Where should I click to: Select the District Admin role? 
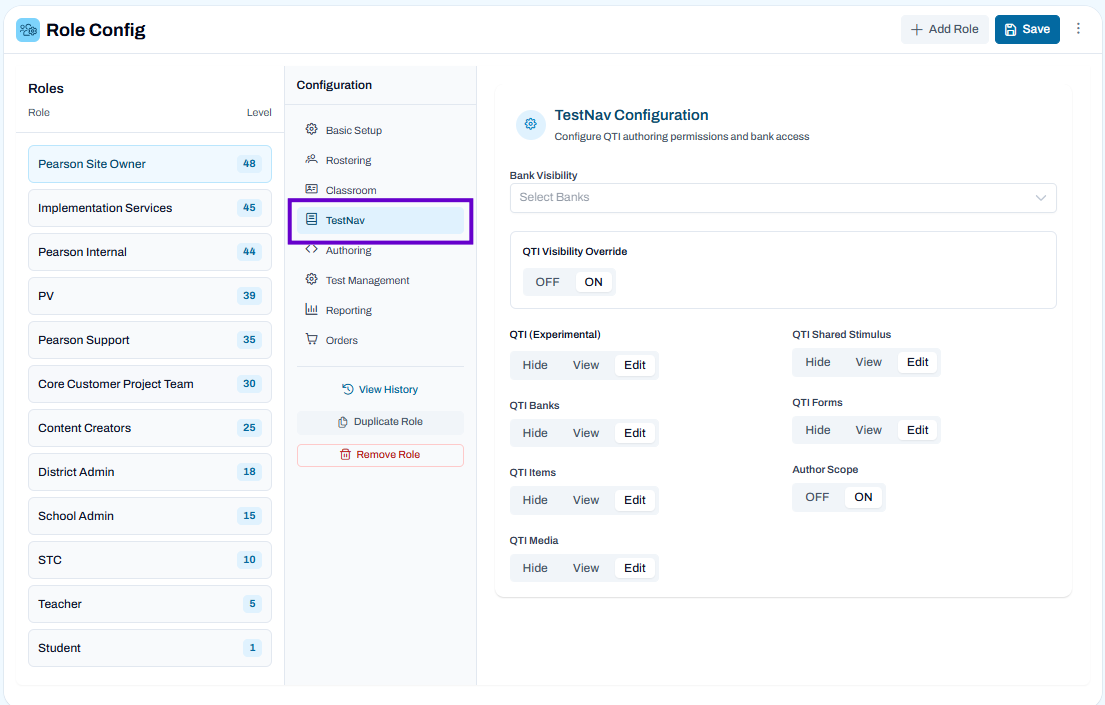pos(149,472)
